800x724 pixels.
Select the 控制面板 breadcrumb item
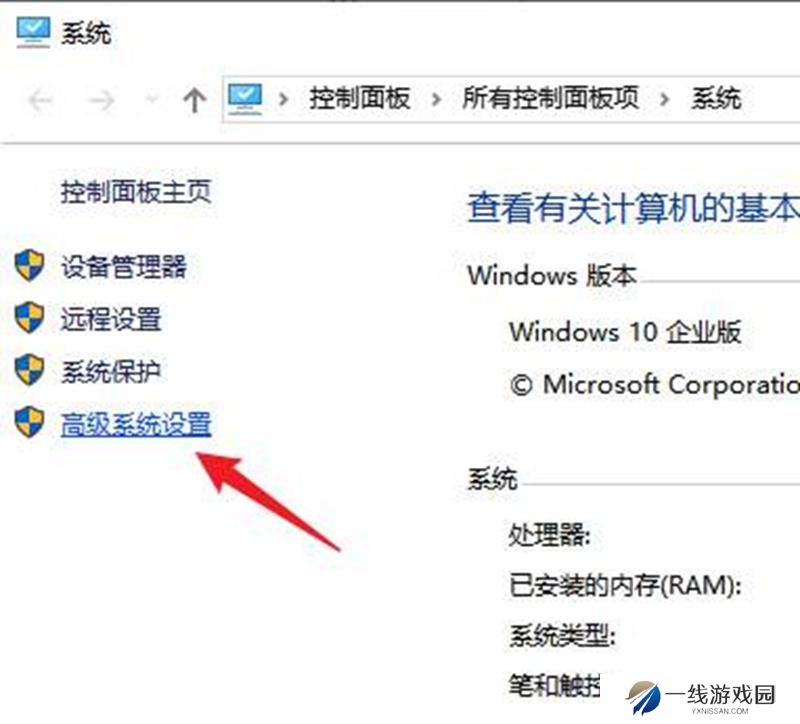359,98
